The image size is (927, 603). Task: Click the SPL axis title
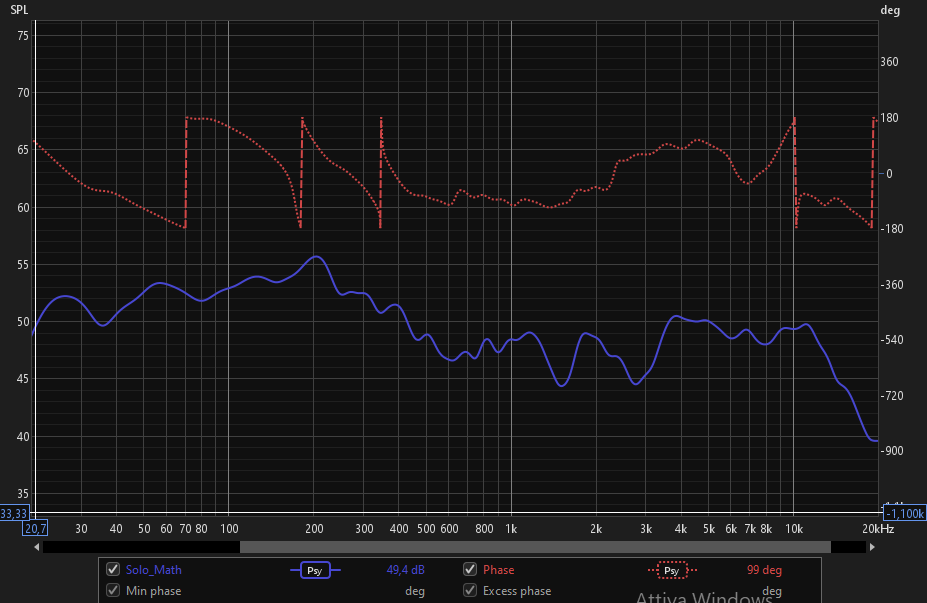19,10
